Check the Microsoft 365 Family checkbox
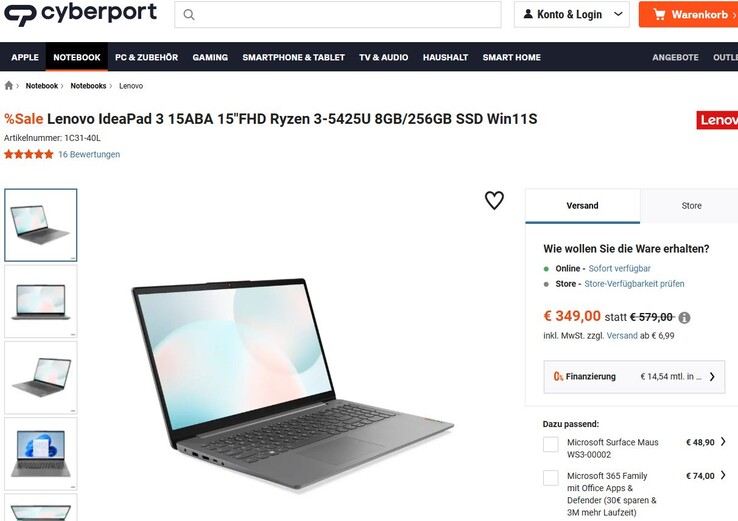Screen dimensions: 738x521 551,478
